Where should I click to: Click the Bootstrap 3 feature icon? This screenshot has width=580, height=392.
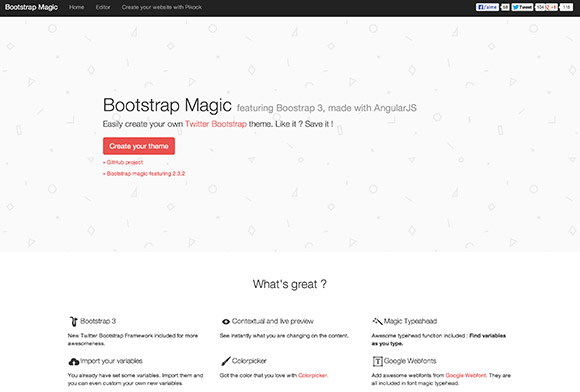(73, 321)
